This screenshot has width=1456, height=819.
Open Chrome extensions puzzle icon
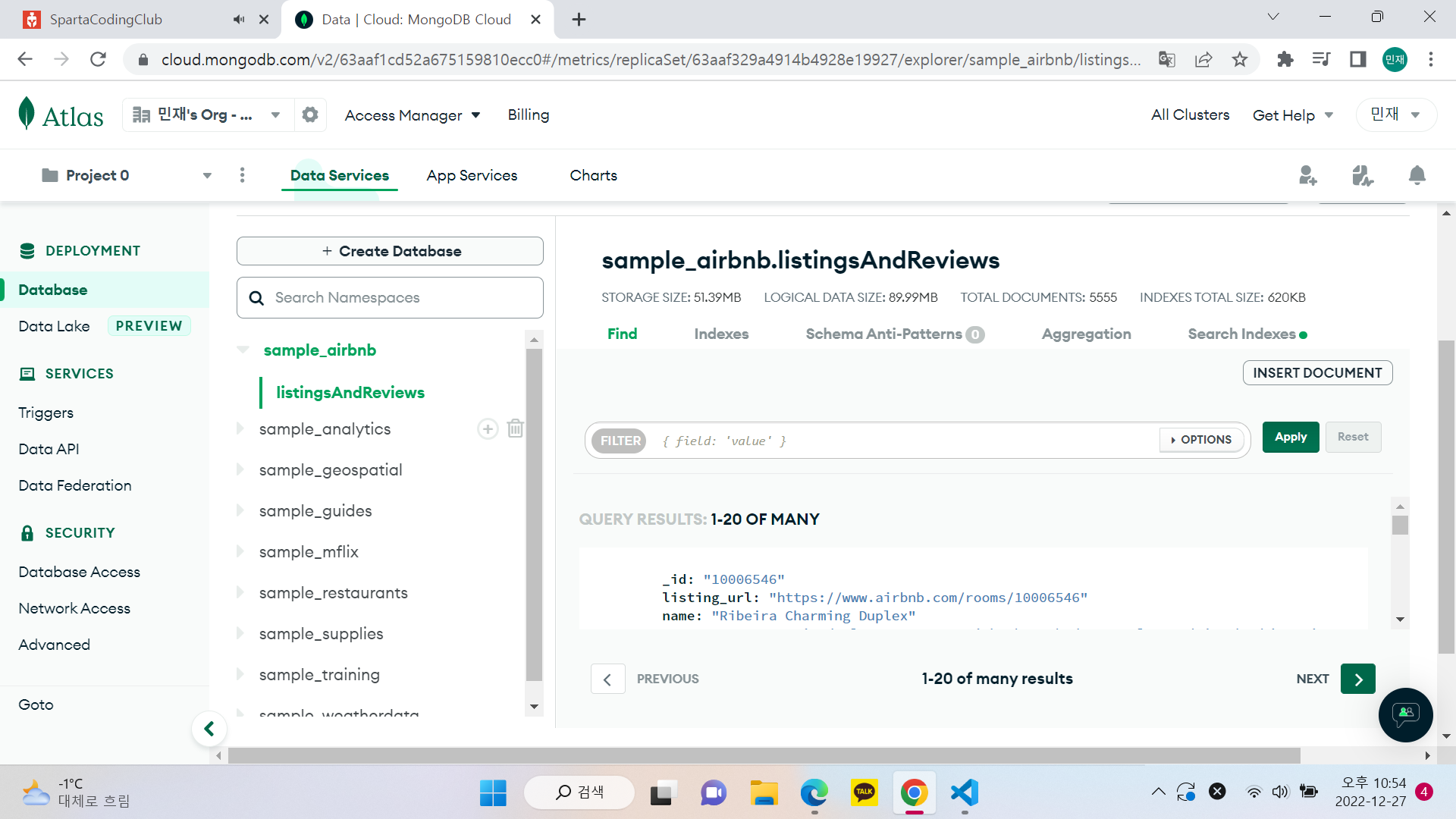[1285, 59]
